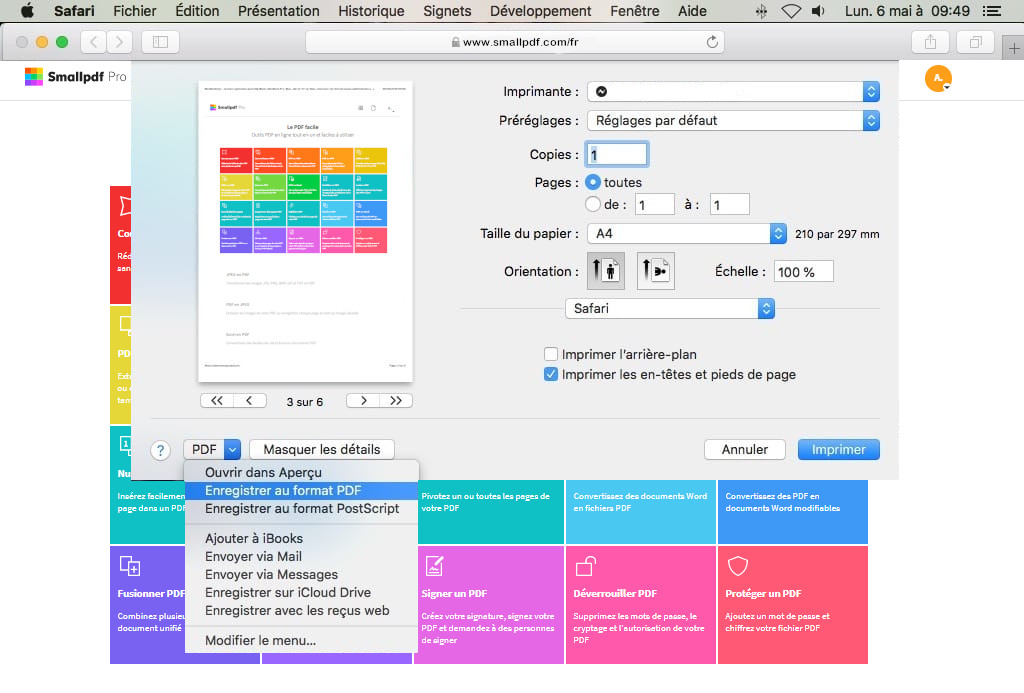Choose Enregistrer au format PDF
This screenshot has height=693, width=1024.
pyautogui.click(x=302, y=491)
